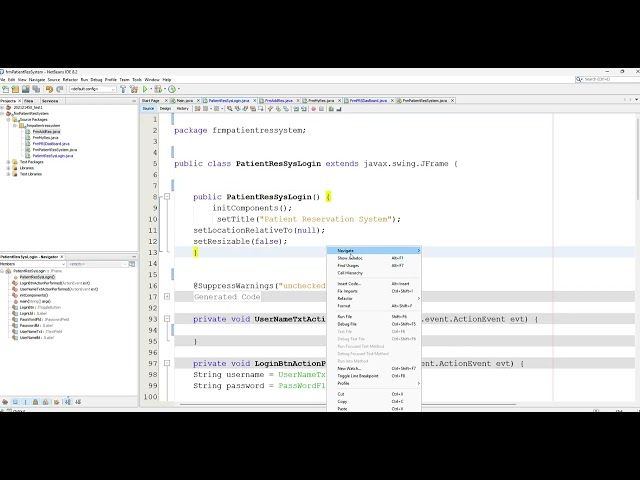Choose Insert Code in the context menu
Image resolution: width=640 pixels, height=480 pixels.
tap(374, 284)
